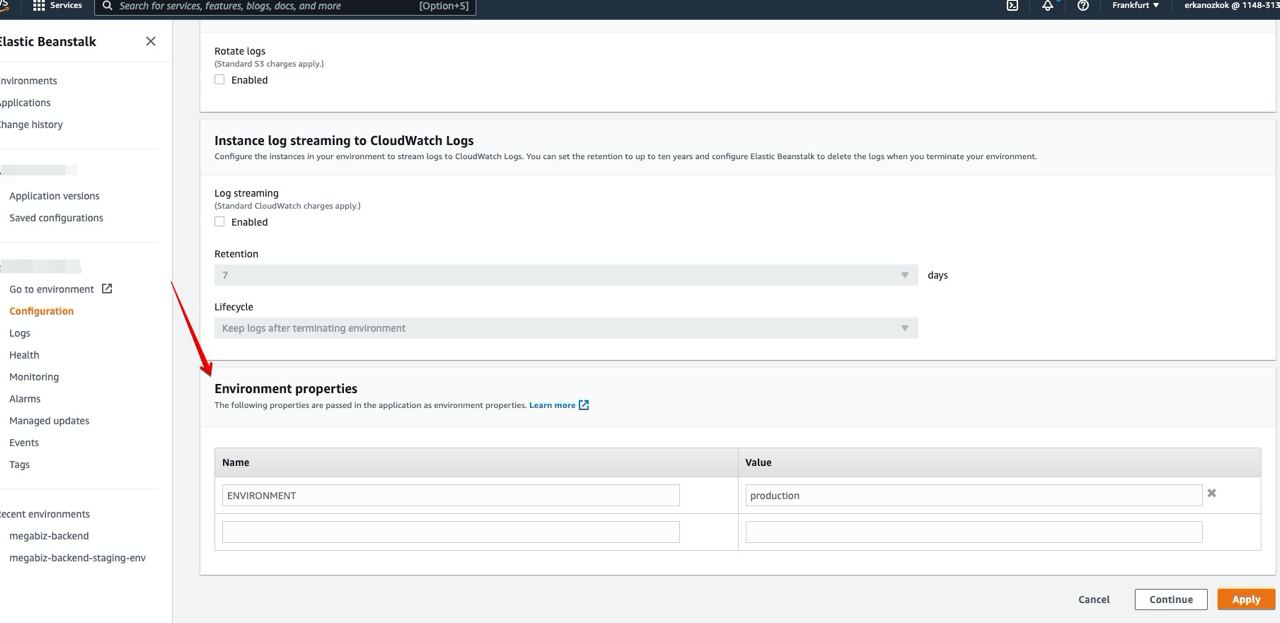This screenshot has height=623, width=1280.
Task: Click the Instance log streaming heading
Action: click(344, 141)
